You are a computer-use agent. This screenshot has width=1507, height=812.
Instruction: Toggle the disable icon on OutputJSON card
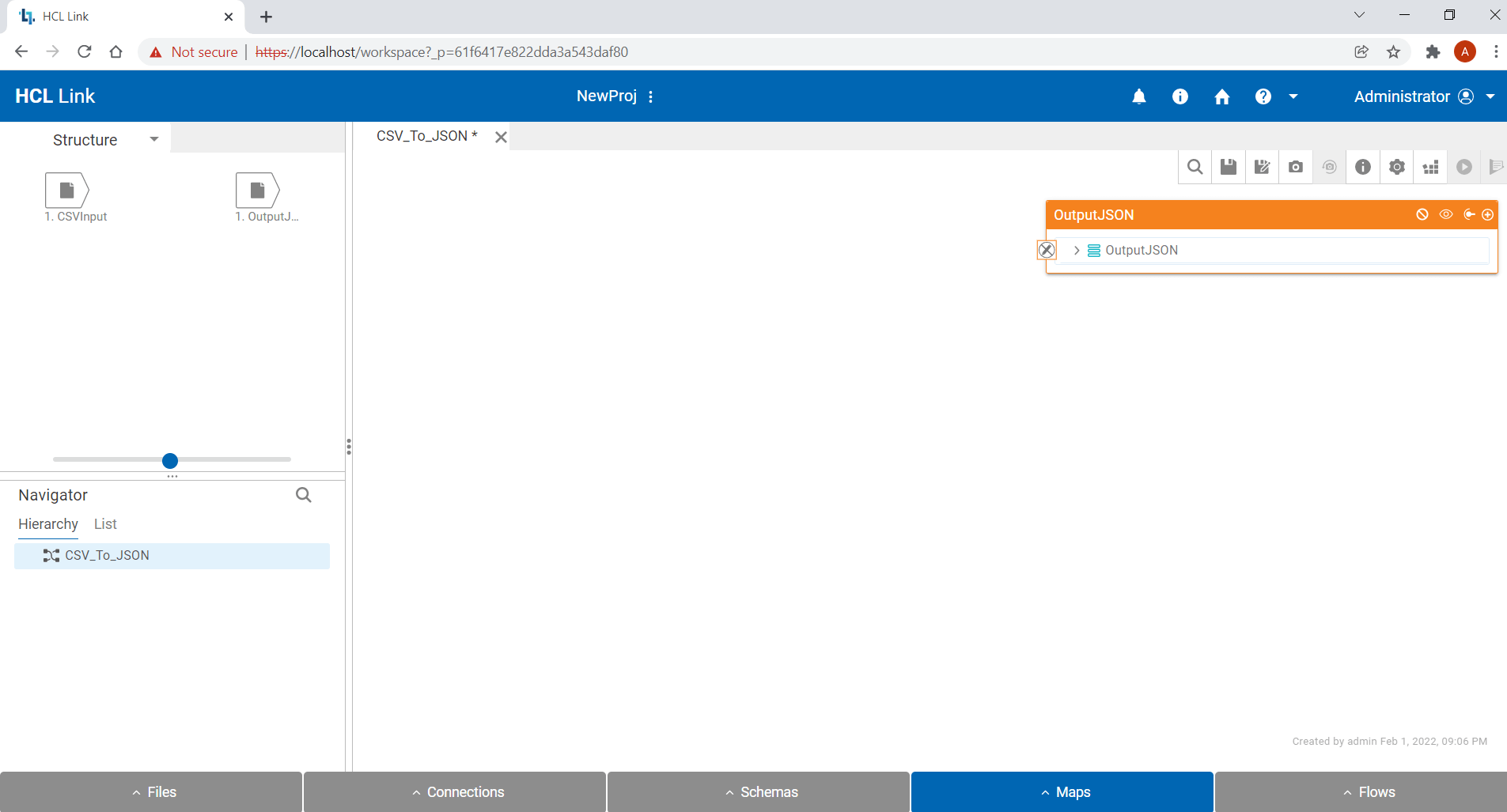point(1423,214)
